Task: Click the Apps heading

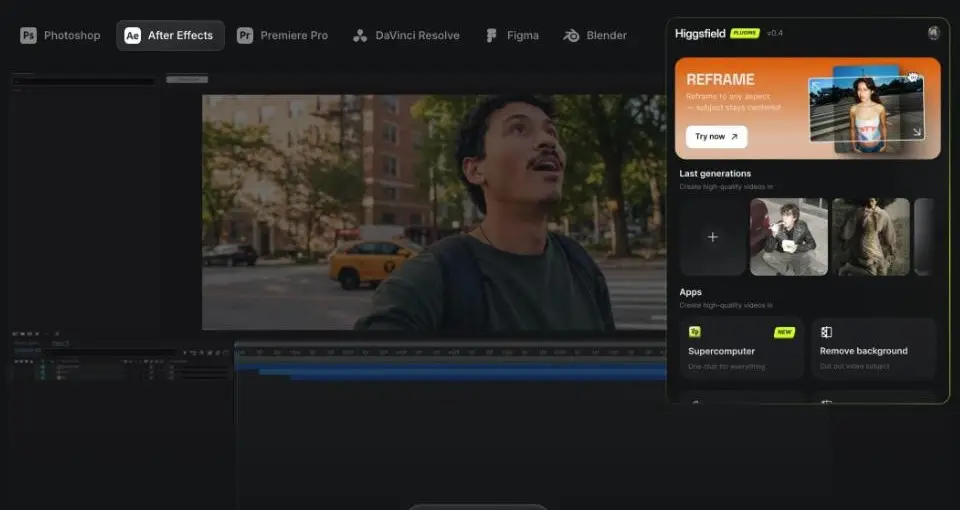Action: tap(691, 293)
